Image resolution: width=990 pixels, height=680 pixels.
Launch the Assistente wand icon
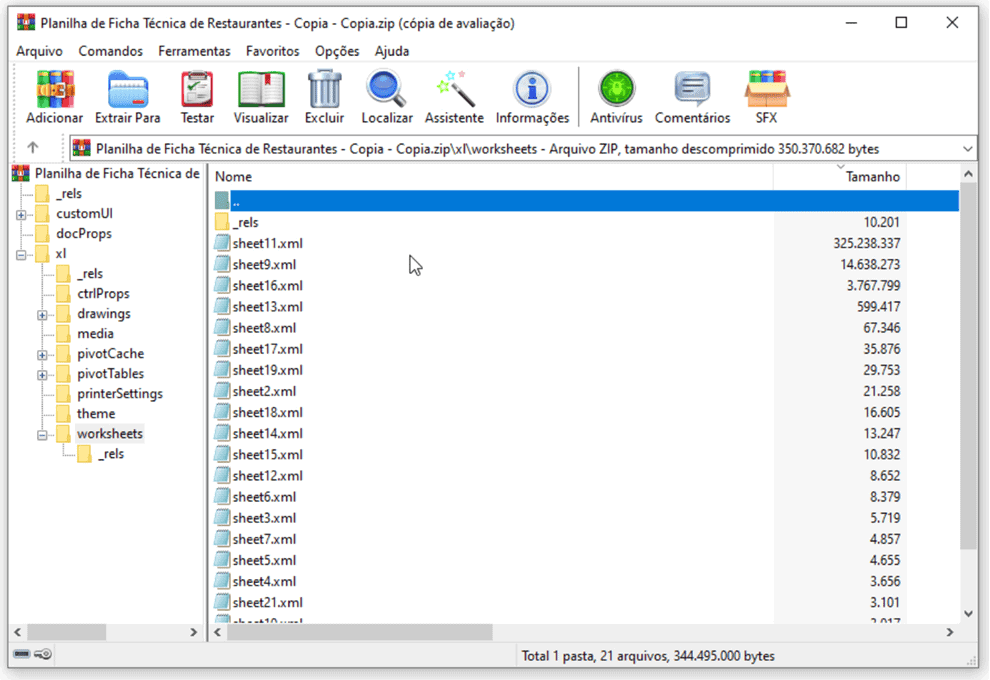[453, 90]
